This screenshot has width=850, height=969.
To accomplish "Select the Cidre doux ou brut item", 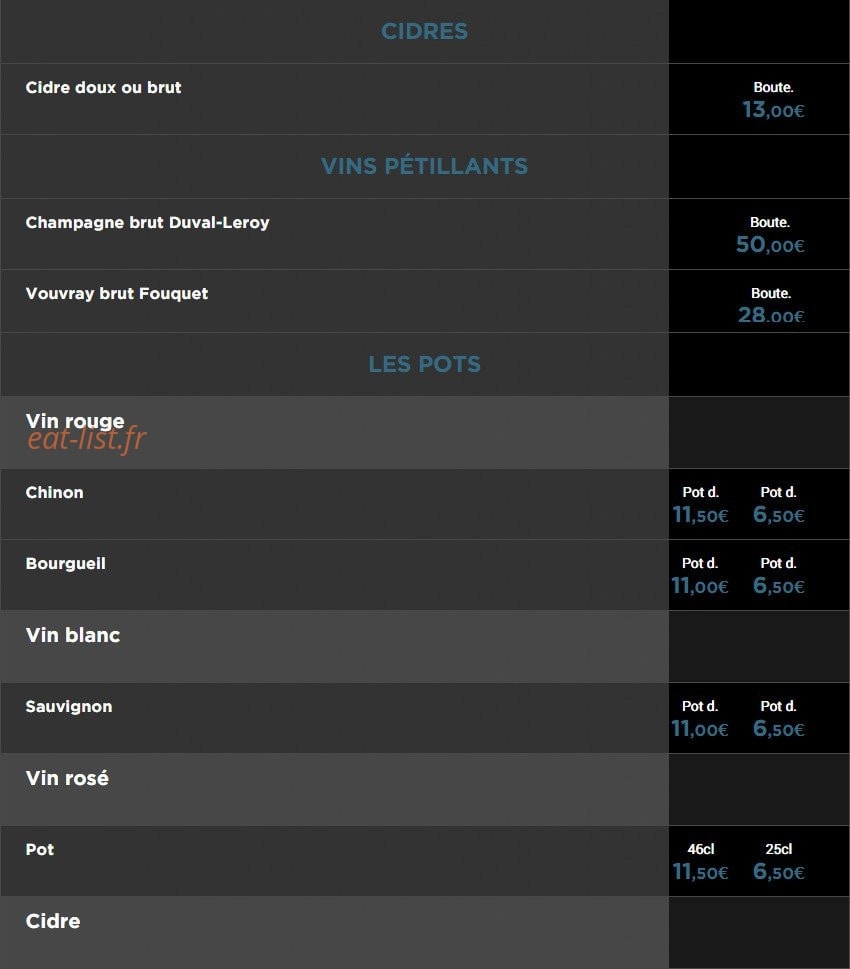I will (x=103, y=88).
